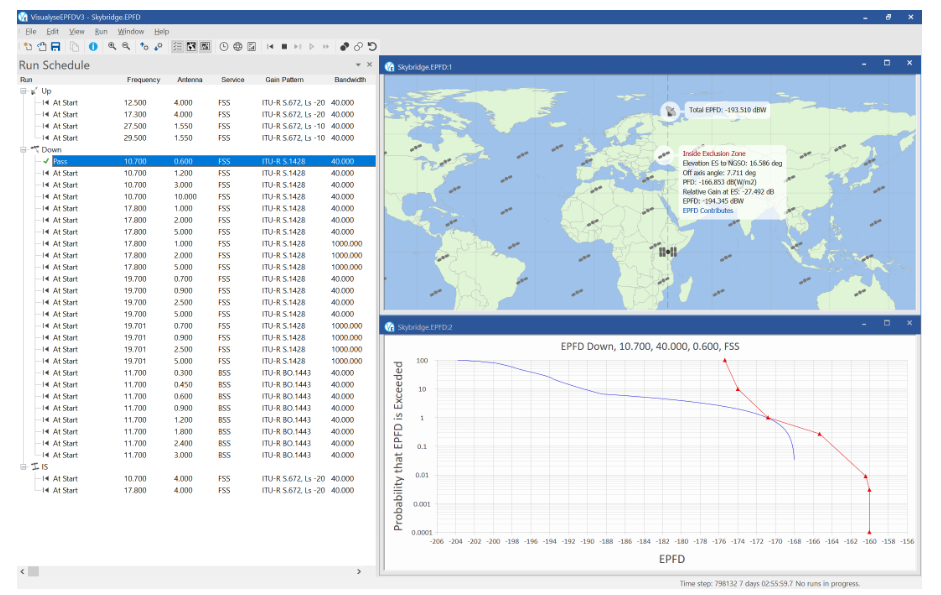Save the file with the floppy disk icon
The image size is (941, 595).
point(55,46)
